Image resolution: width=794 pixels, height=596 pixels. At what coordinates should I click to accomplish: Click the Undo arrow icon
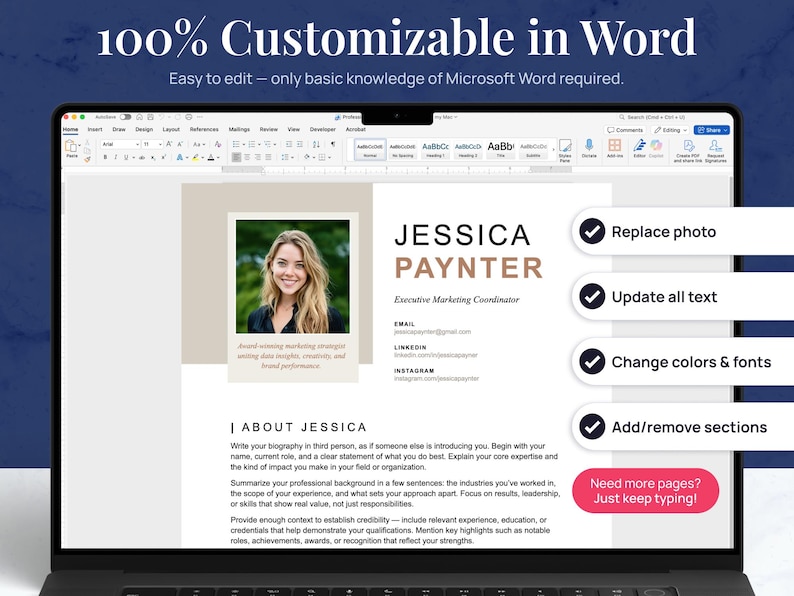tap(161, 117)
